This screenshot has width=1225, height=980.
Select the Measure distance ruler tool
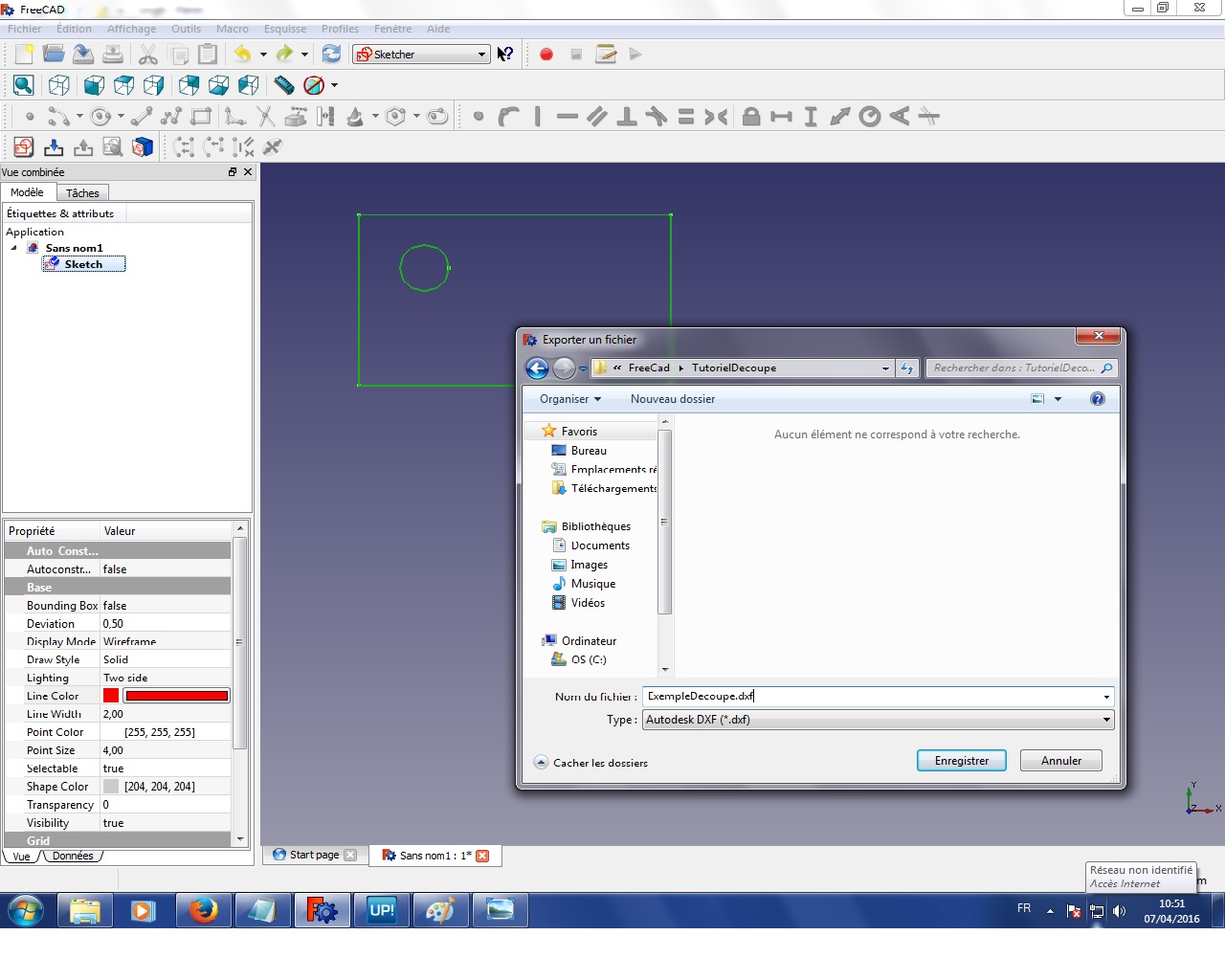click(x=284, y=85)
